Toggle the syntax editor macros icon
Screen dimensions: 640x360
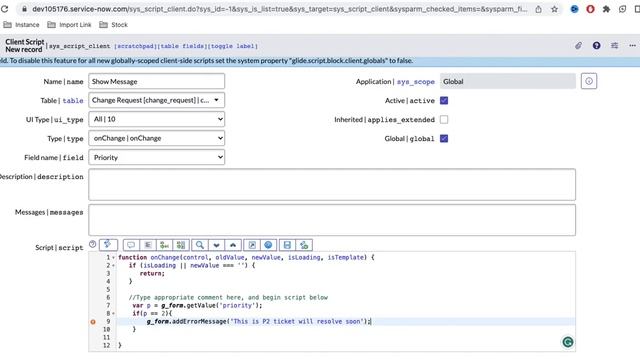(x=108, y=244)
